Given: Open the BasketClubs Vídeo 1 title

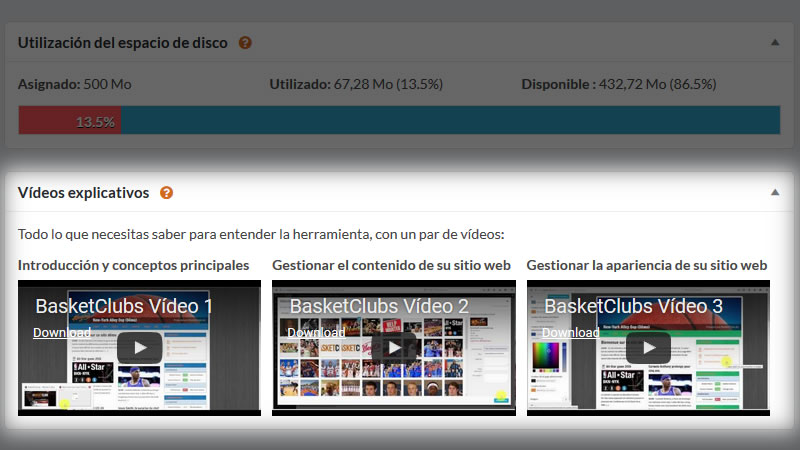Looking at the screenshot, I should tap(124, 306).
